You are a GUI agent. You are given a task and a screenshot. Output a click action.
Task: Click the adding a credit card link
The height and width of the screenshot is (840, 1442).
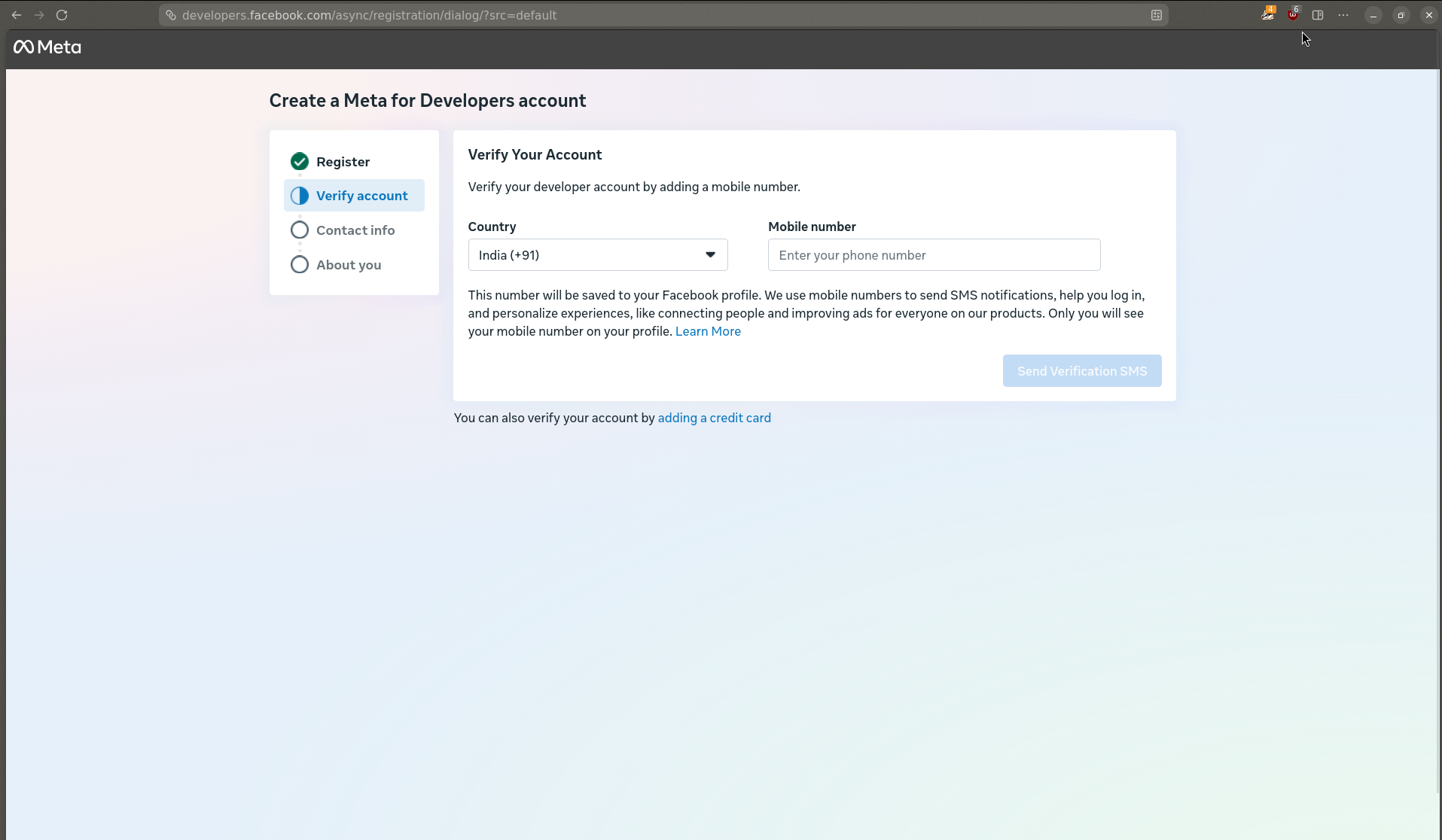pyautogui.click(x=715, y=418)
